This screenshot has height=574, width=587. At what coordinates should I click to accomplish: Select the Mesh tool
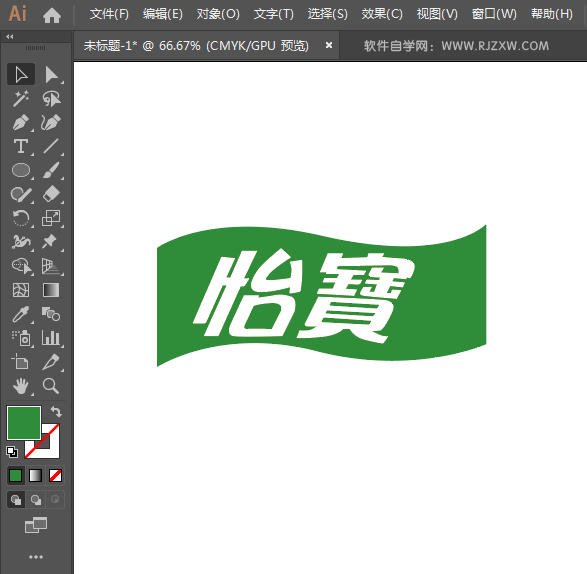pos(21,290)
